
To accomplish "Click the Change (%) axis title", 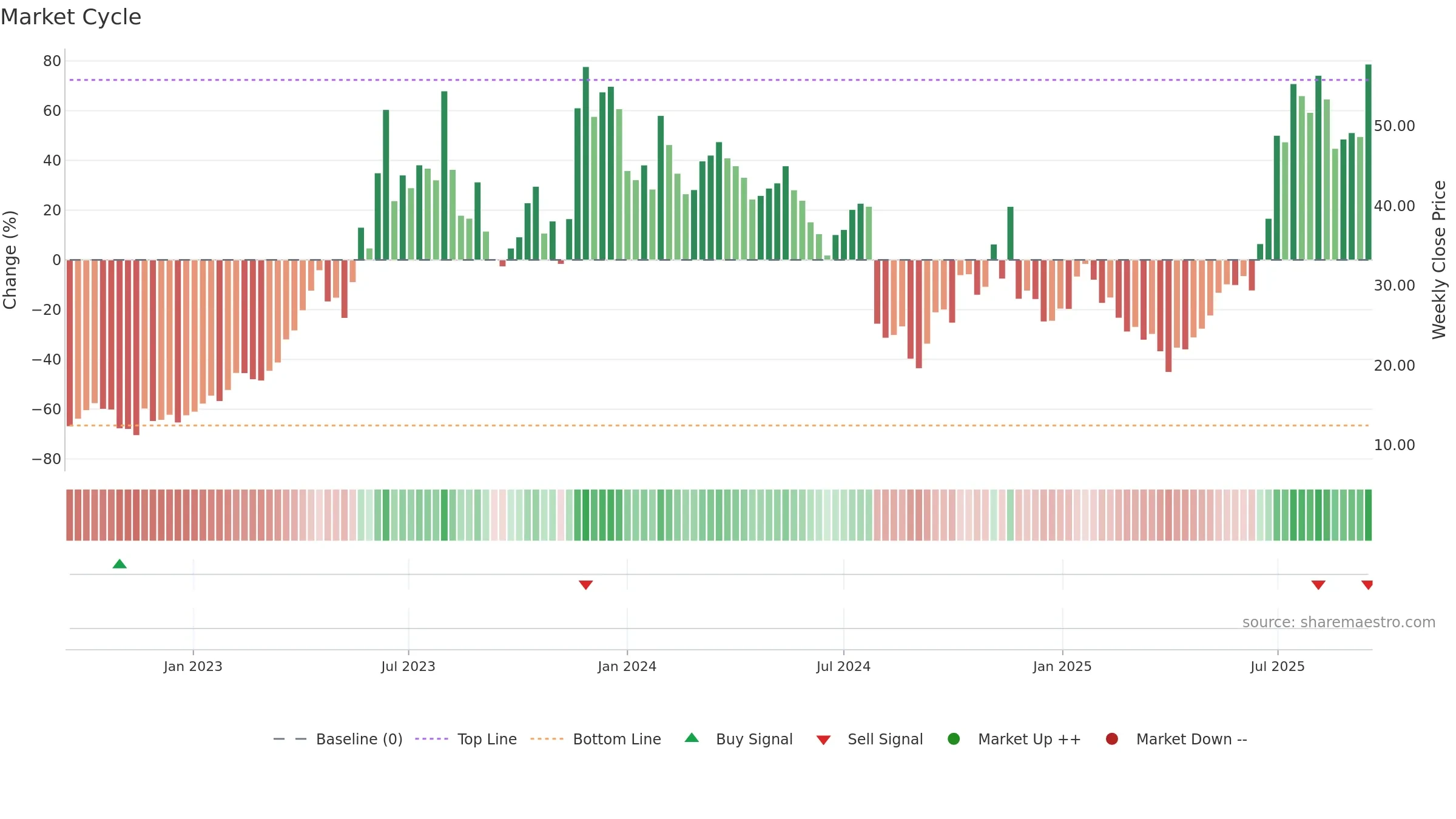I will point(10,260).
